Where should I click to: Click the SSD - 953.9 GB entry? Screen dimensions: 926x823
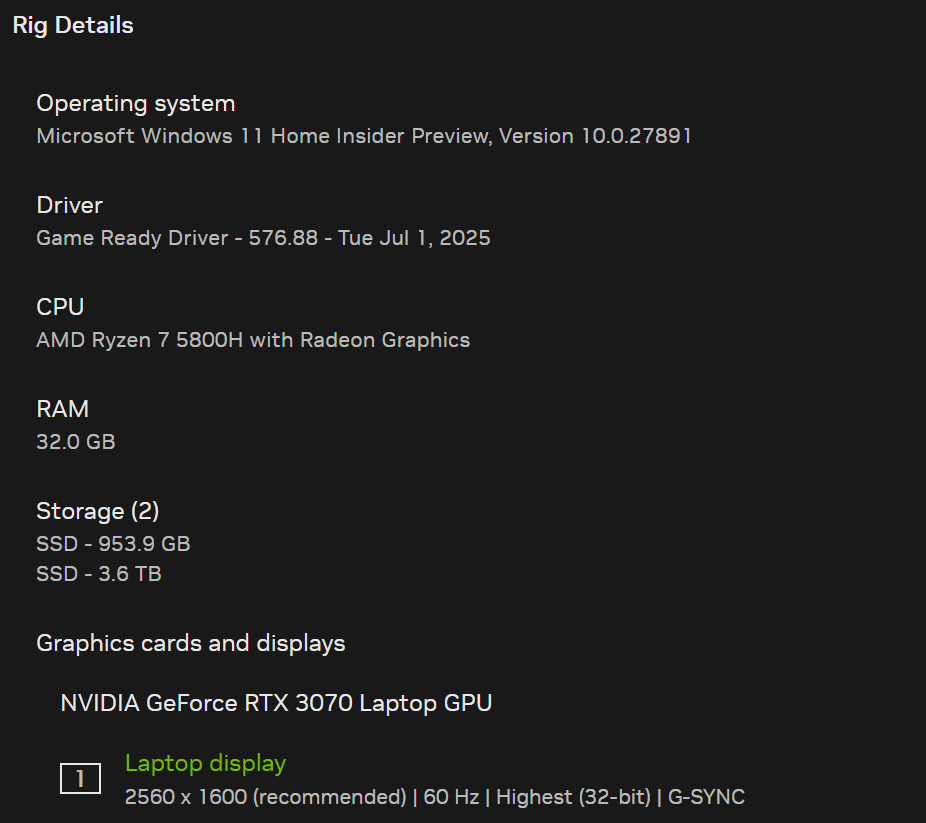pos(113,544)
